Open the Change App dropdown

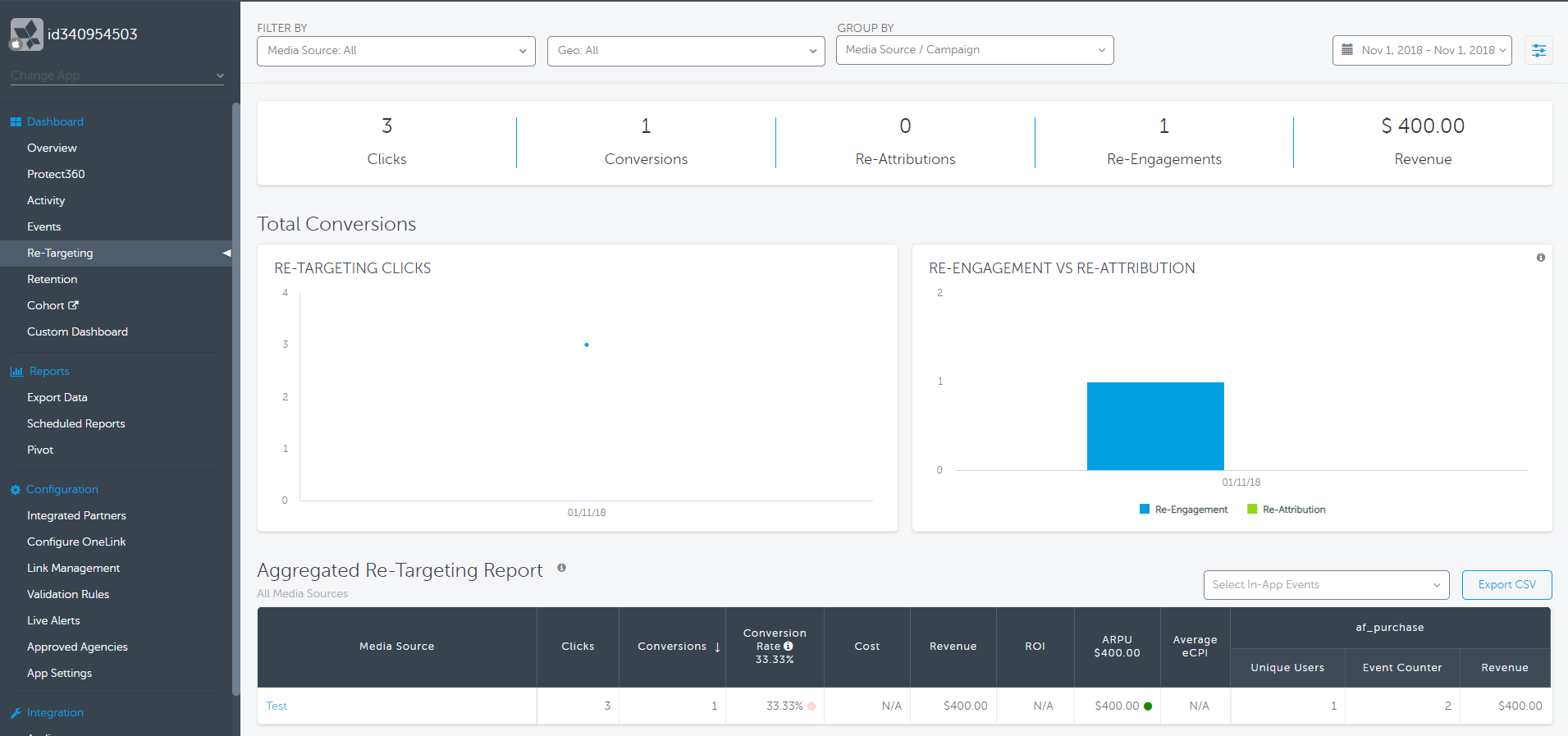[x=117, y=75]
